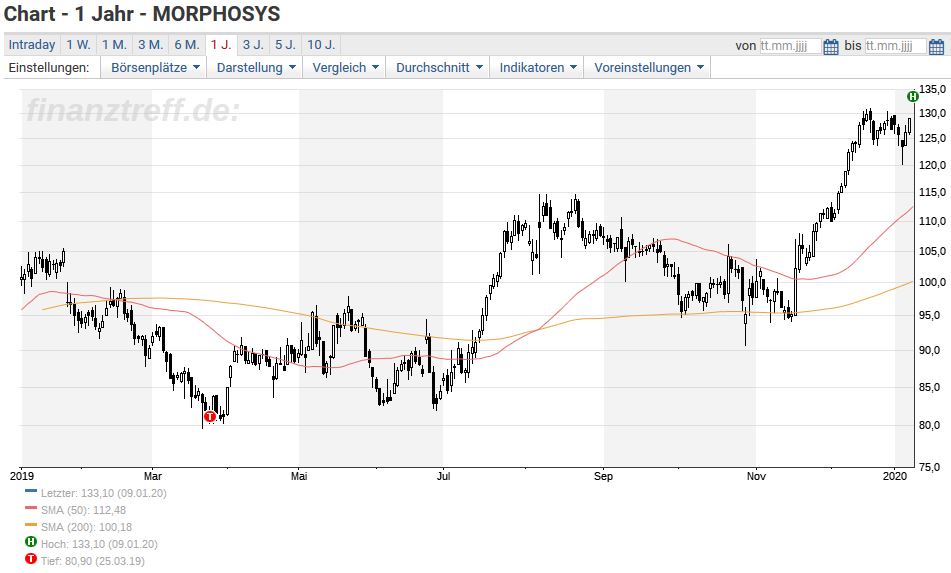Image resolution: width=951 pixels, height=573 pixels.
Task: Select the 6 M. time range tab
Action: tap(187, 45)
